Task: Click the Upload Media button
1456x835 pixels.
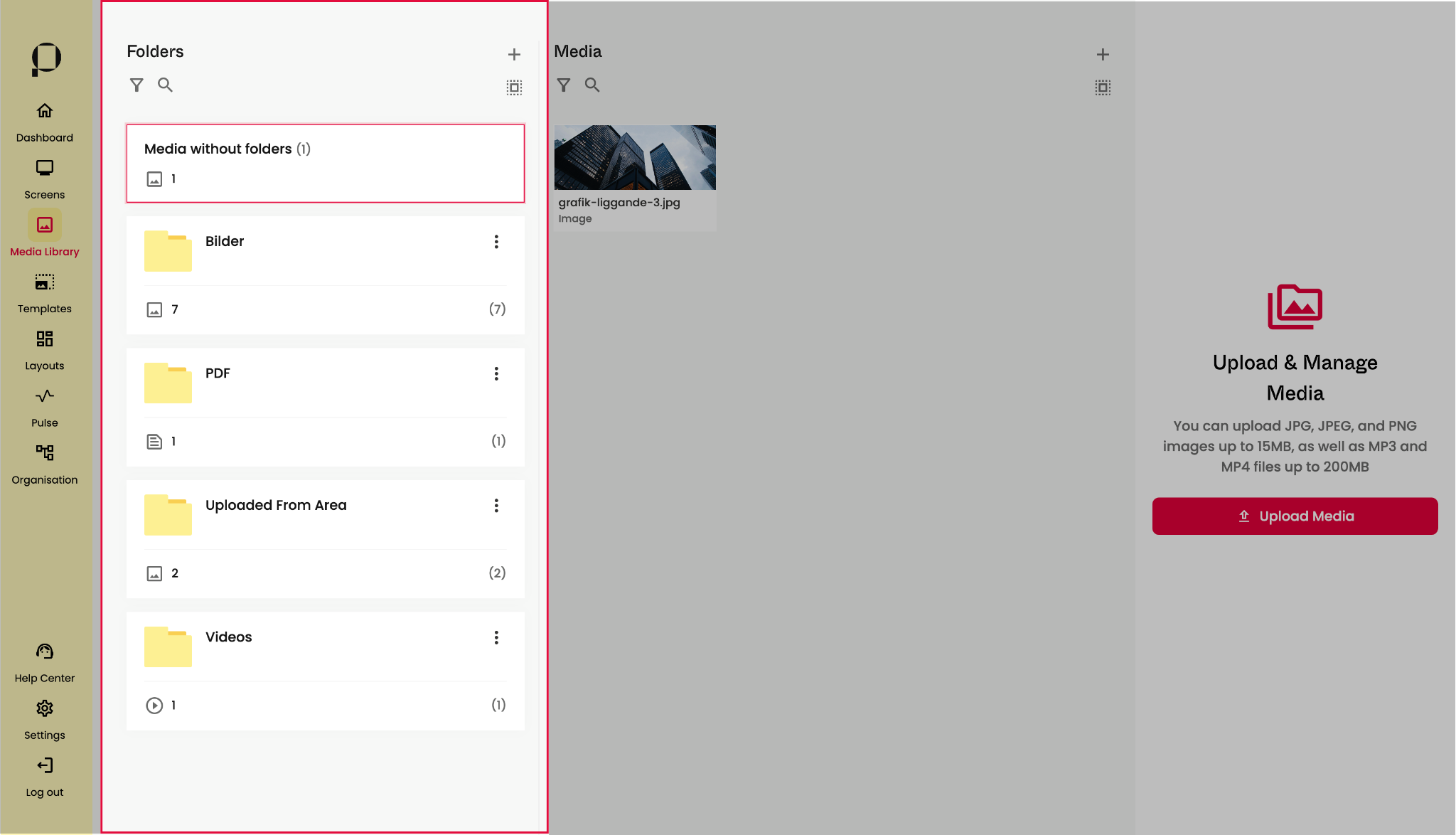Action: [x=1295, y=516]
